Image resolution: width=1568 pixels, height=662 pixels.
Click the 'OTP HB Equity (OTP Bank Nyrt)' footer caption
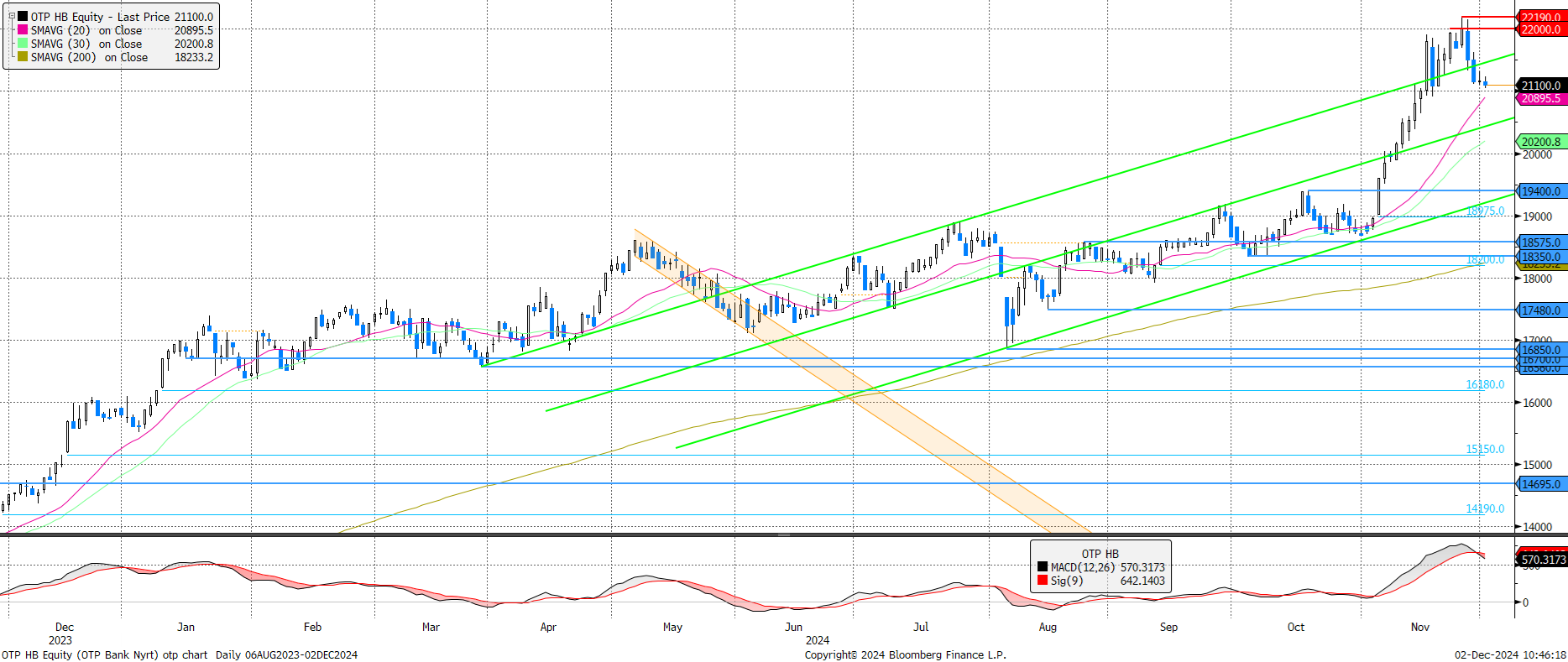(80, 655)
